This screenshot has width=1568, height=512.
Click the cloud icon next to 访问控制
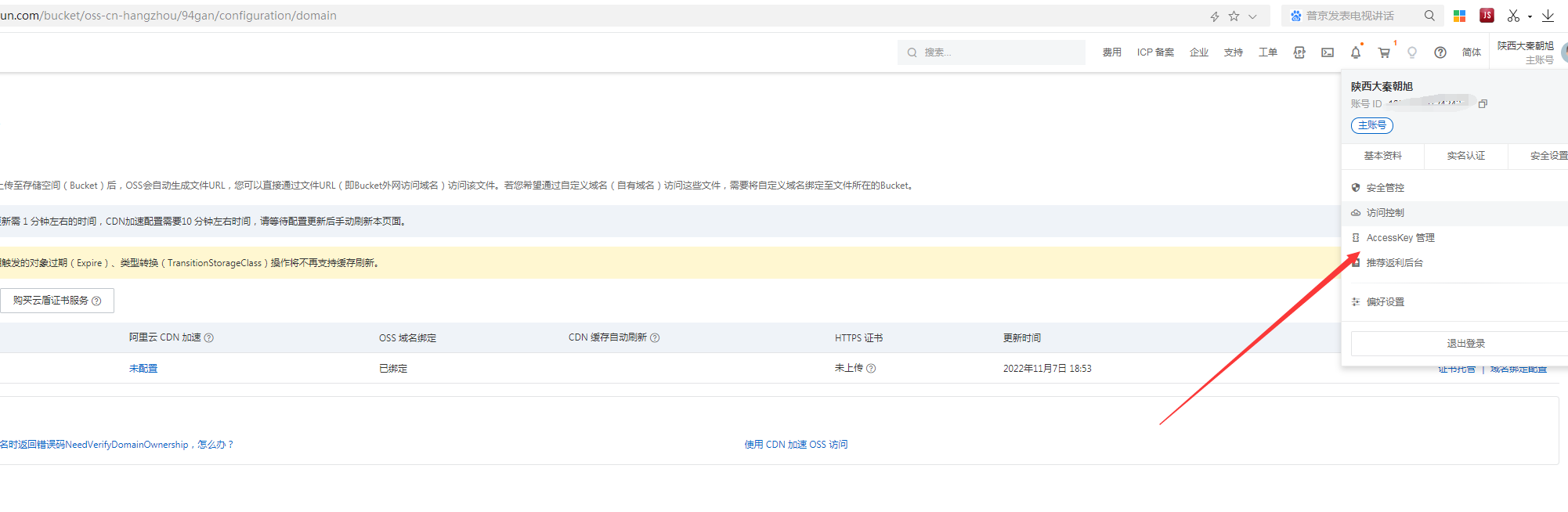click(x=1356, y=213)
